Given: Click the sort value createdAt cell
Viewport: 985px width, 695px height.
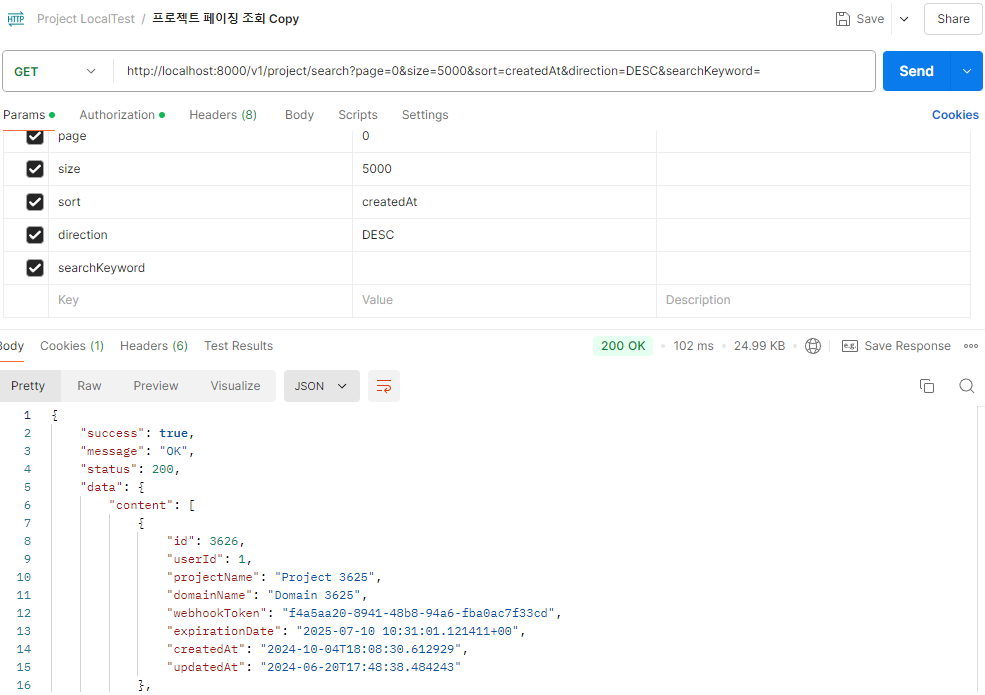Looking at the screenshot, I should (x=504, y=202).
